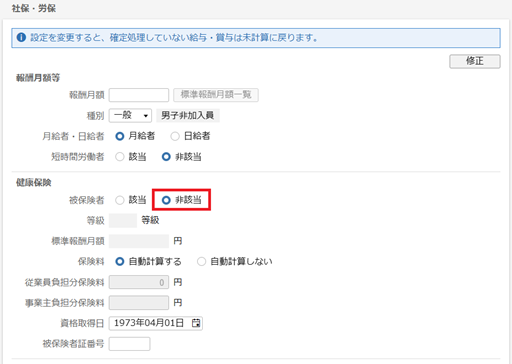Choose 該当 for 健康保険 被保険者
Screen dimensions: 512x364
(120, 200)
